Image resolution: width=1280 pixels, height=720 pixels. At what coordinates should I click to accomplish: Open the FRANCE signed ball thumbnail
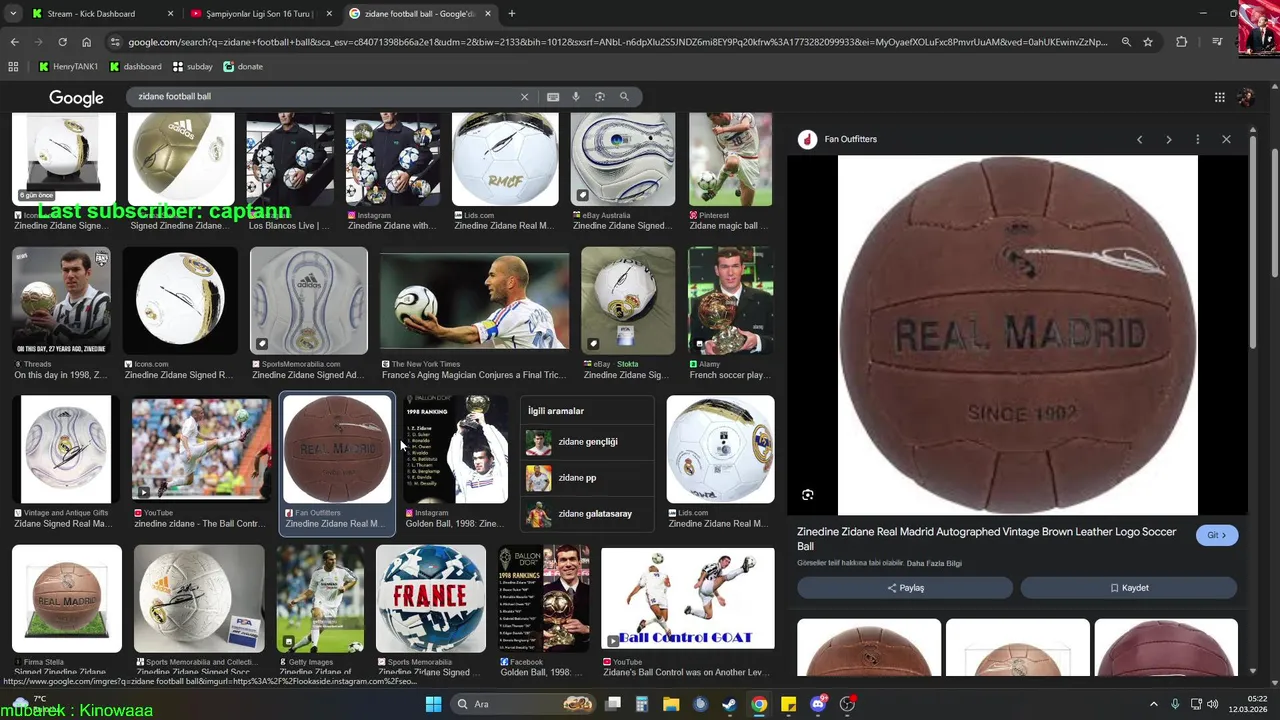tap(431, 599)
